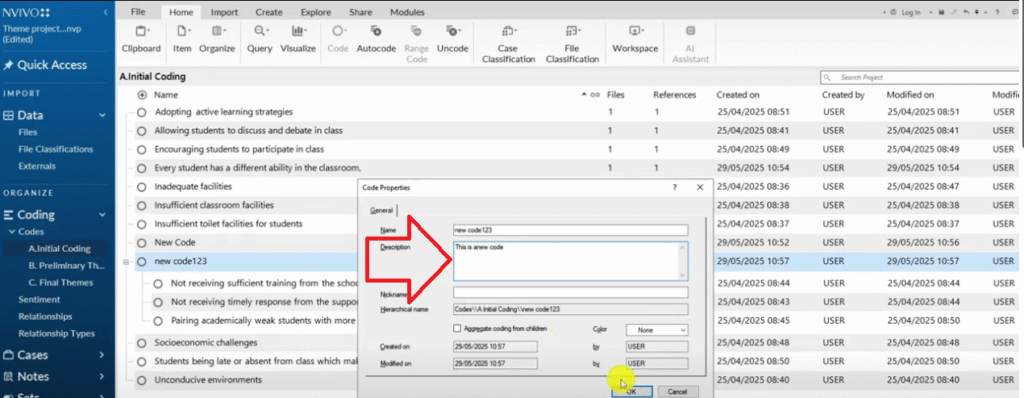Click the help icon in Code Properties dialog
This screenshot has height=398, width=1024.
pyautogui.click(x=675, y=187)
